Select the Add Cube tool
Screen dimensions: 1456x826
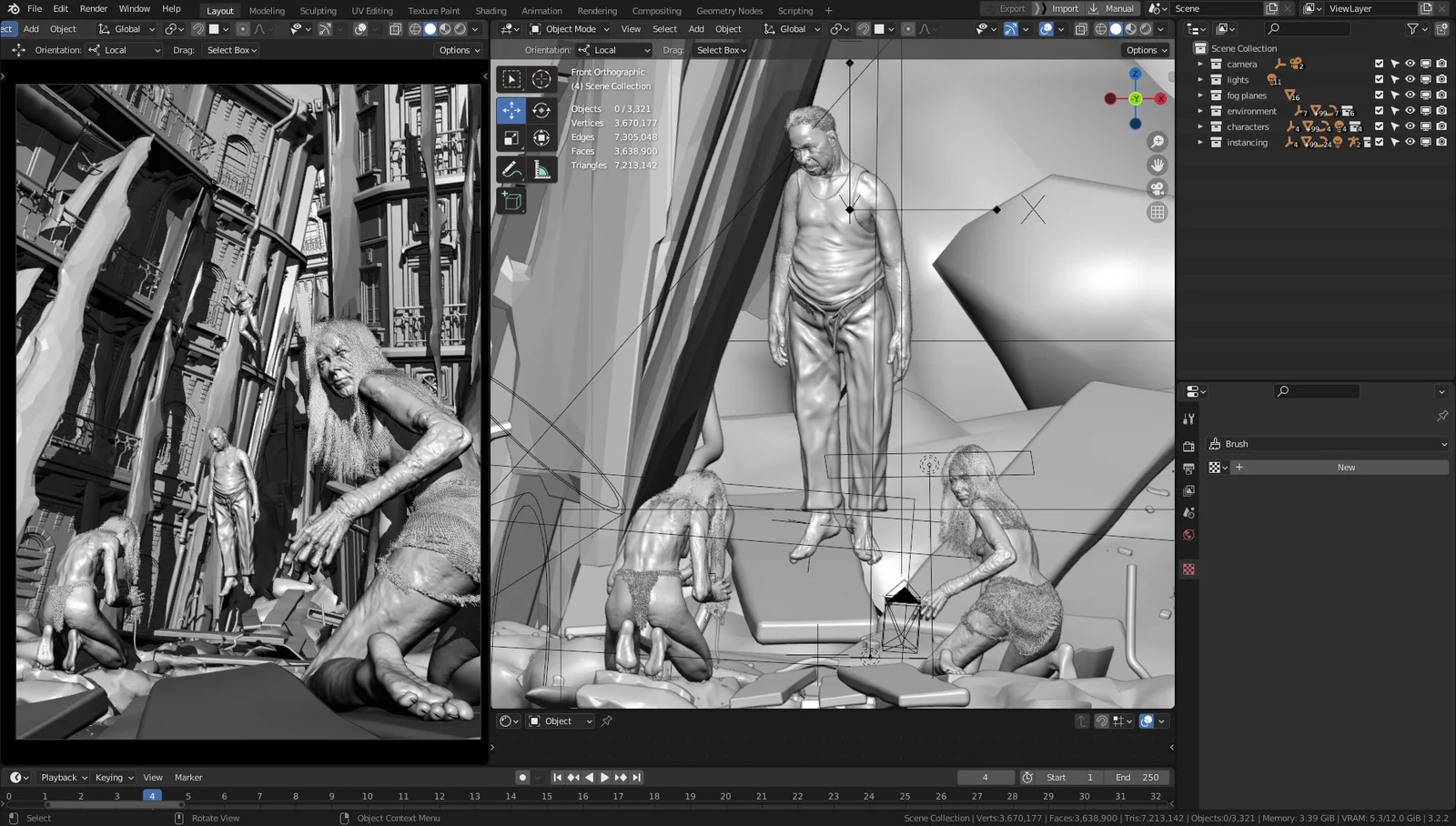(512, 201)
